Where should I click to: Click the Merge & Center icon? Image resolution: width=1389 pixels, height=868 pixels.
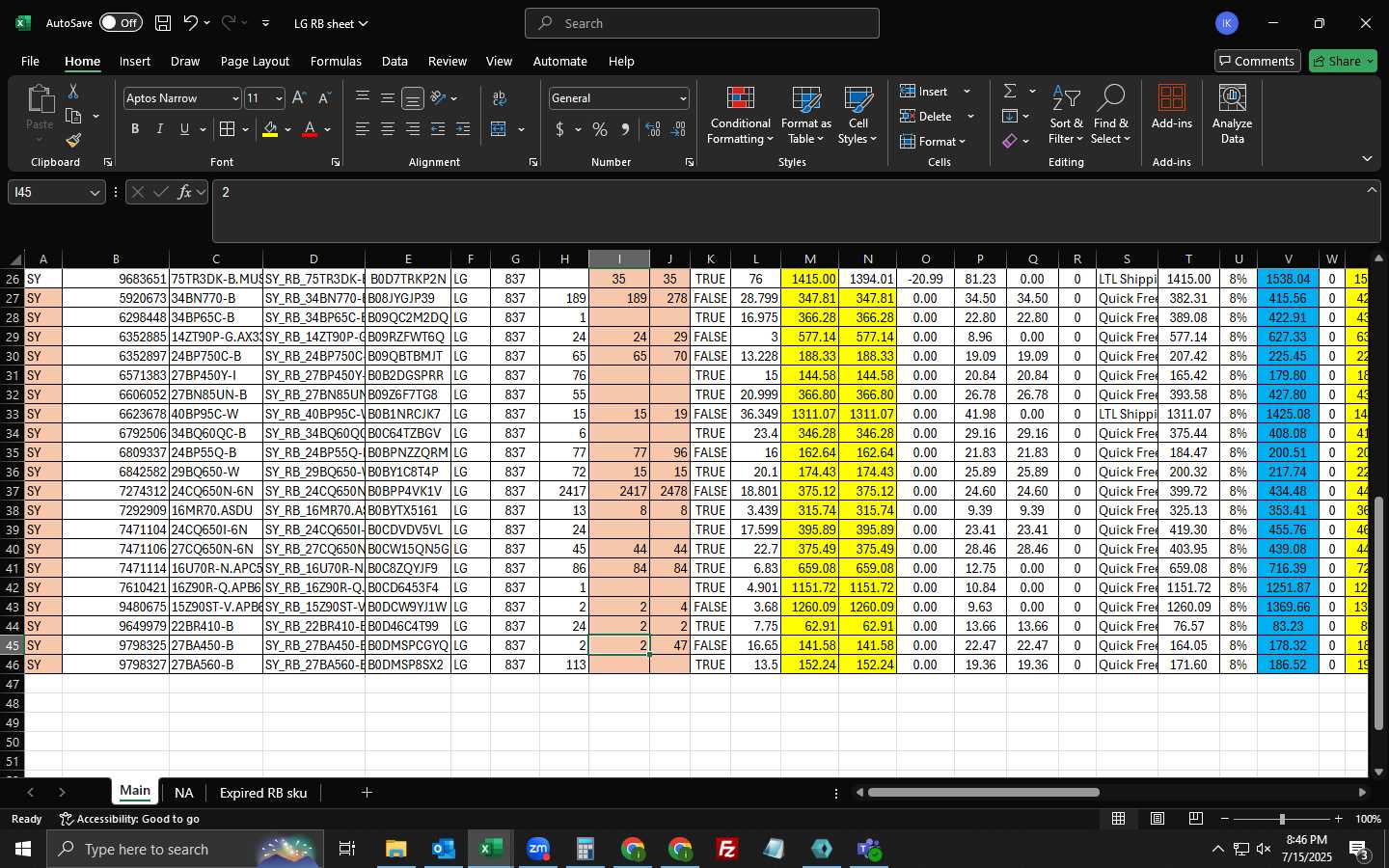tap(499, 129)
